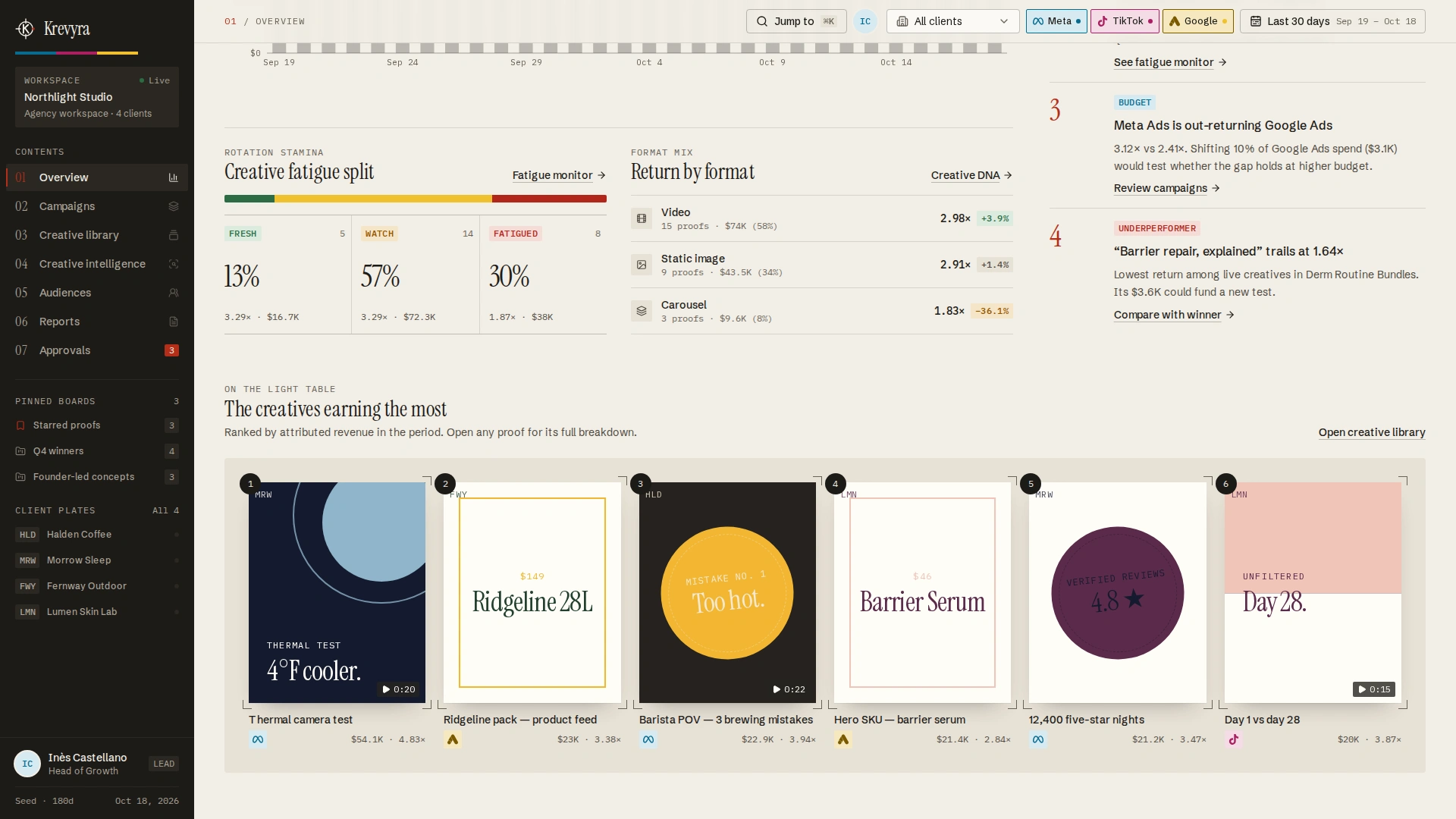
Task: Open Inès Castellano user menu
Action: pos(97,764)
